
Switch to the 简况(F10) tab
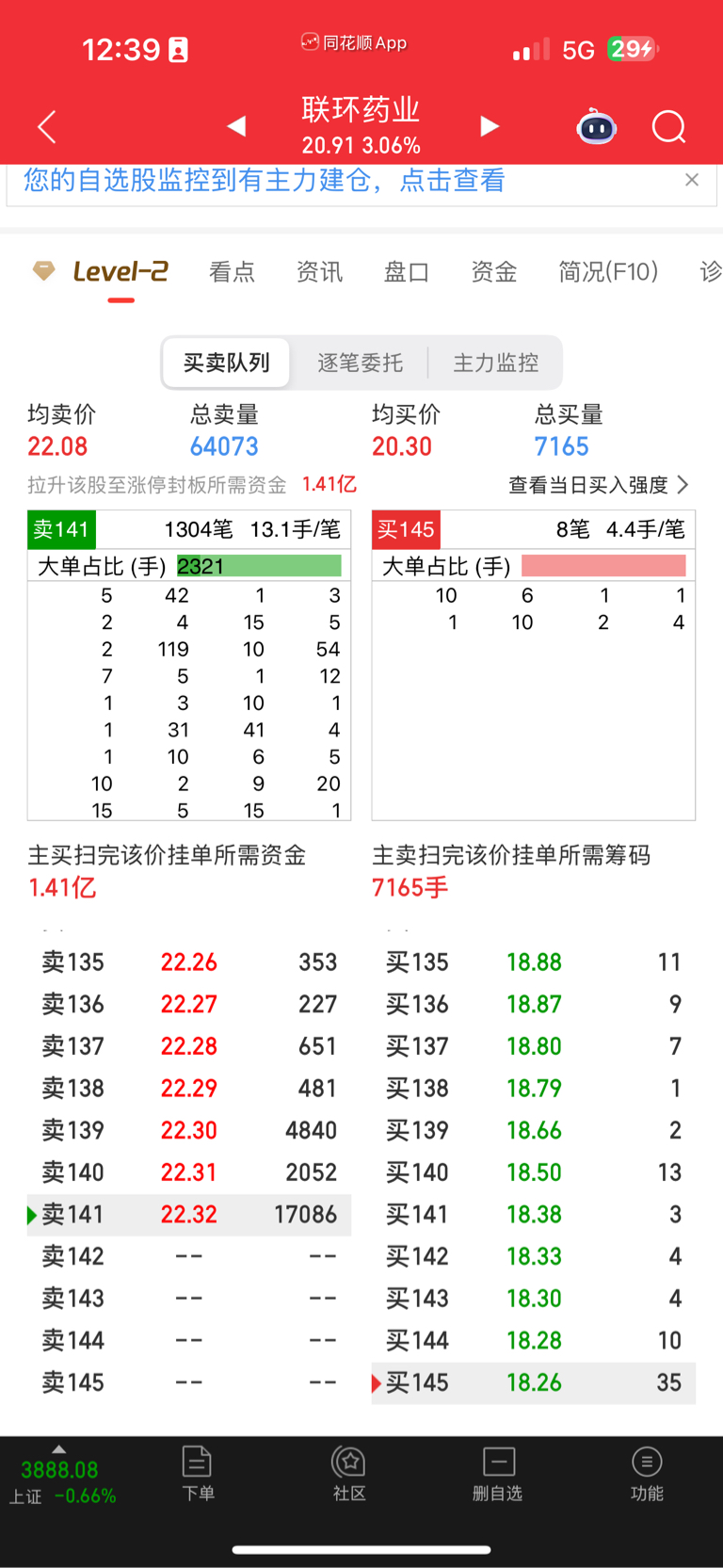point(608,272)
